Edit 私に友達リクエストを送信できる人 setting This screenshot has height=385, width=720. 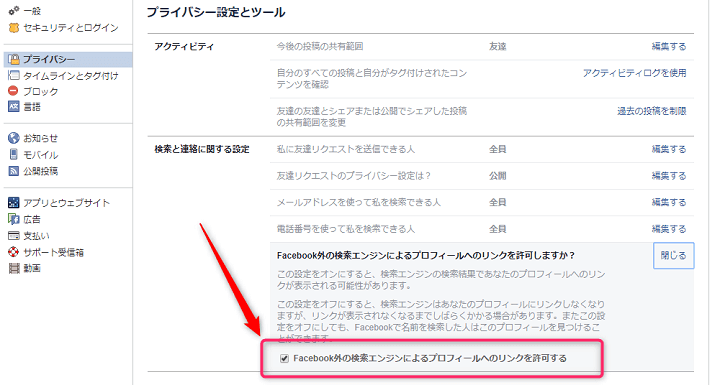pos(669,149)
